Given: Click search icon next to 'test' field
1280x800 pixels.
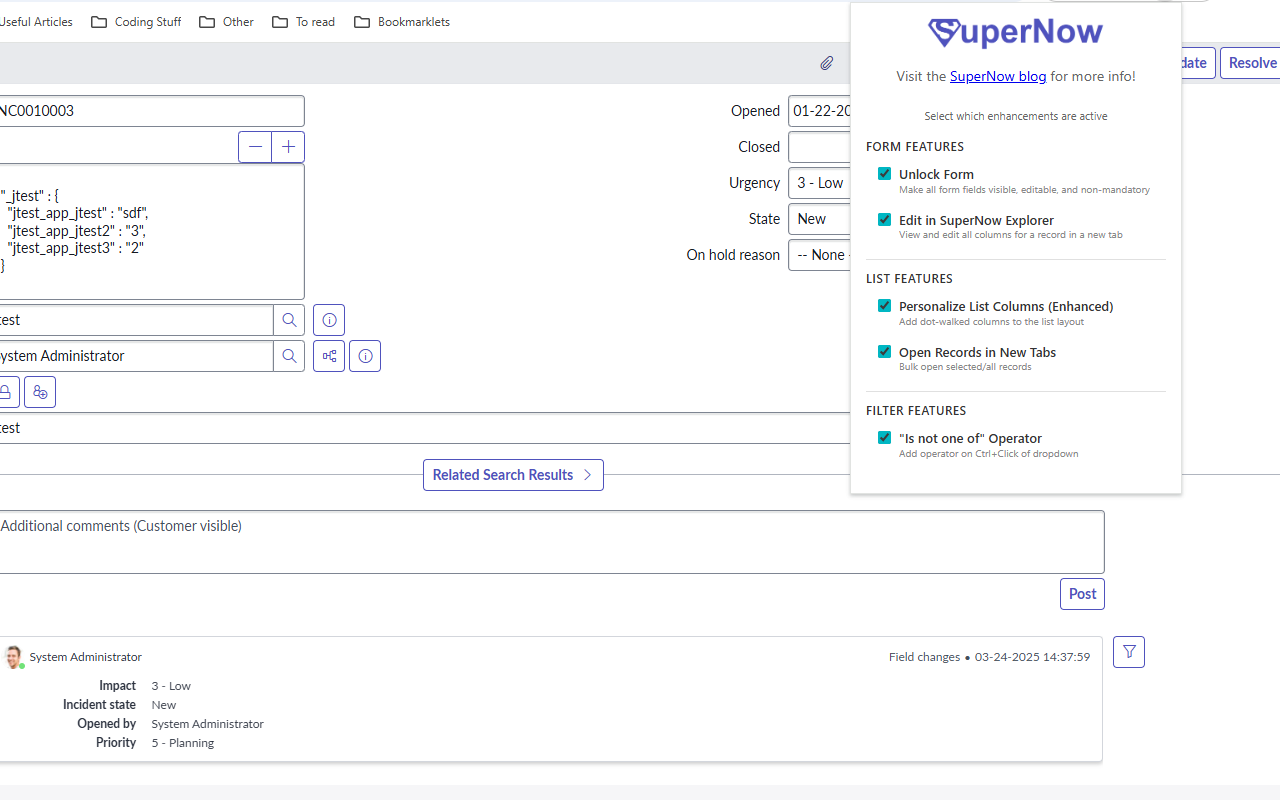Looking at the screenshot, I should pyautogui.click(x=289, y=320).
